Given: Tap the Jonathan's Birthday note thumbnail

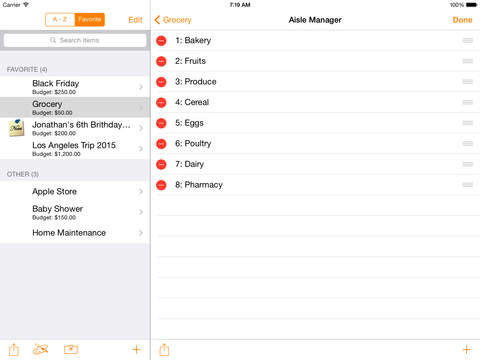Looking at the screenshot, I should pyautogui.click(x=16, y=128).
